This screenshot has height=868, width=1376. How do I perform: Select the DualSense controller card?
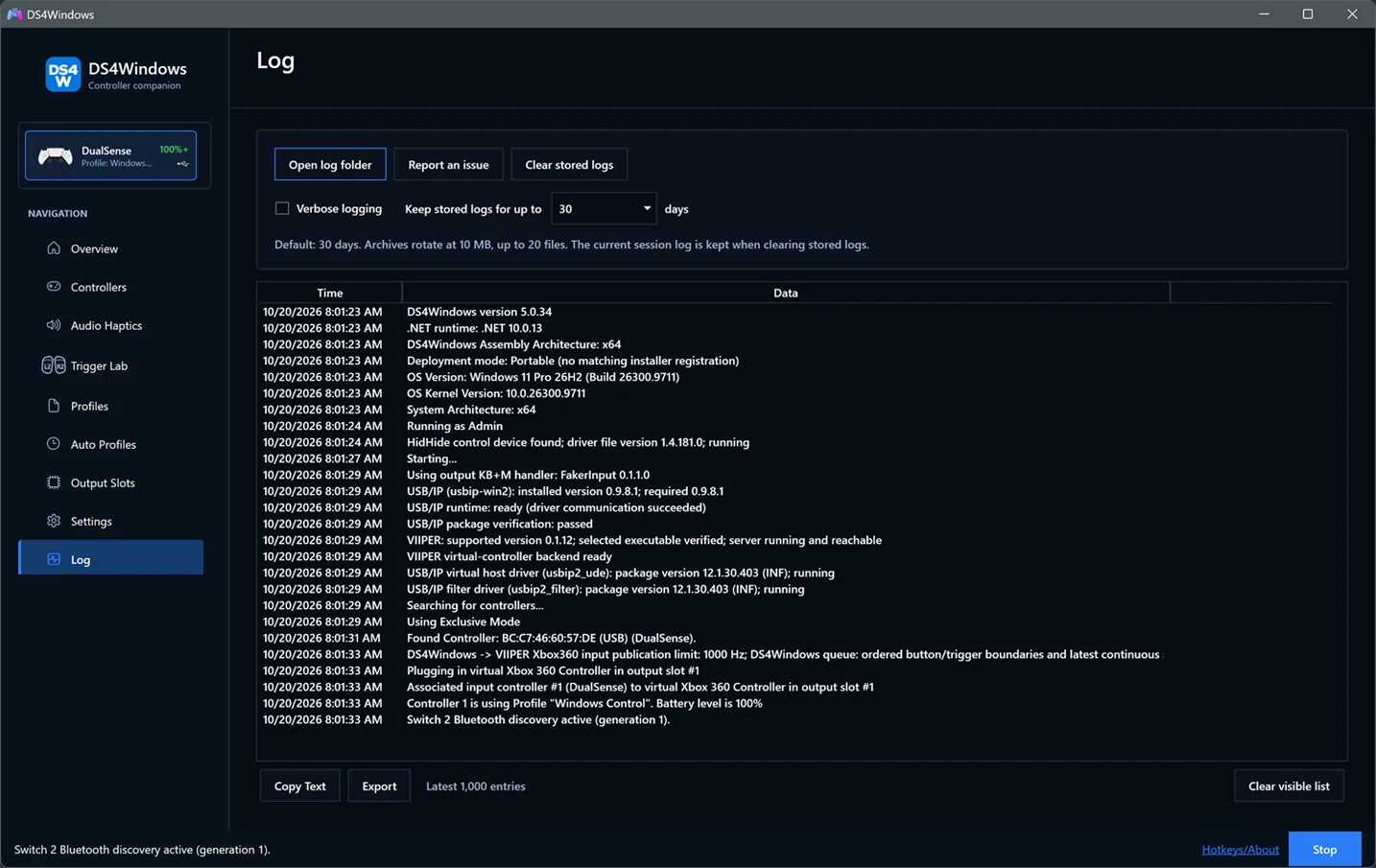pos(111,155)
